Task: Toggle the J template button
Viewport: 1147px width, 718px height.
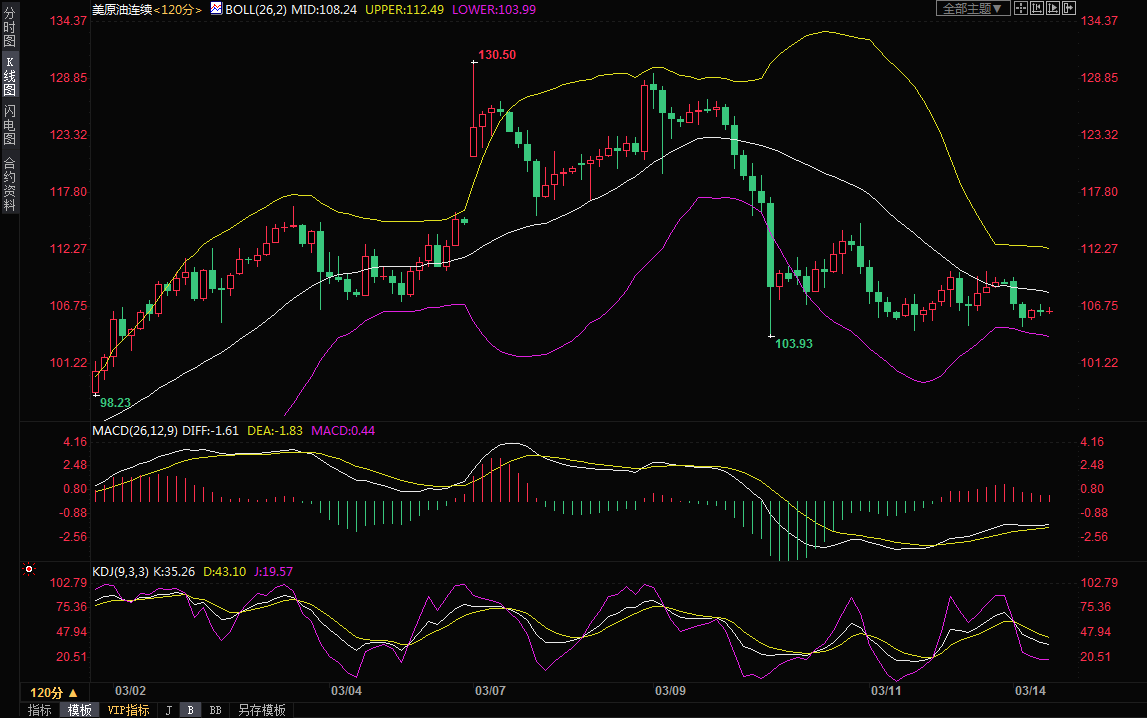Action: tap(169, 710)
